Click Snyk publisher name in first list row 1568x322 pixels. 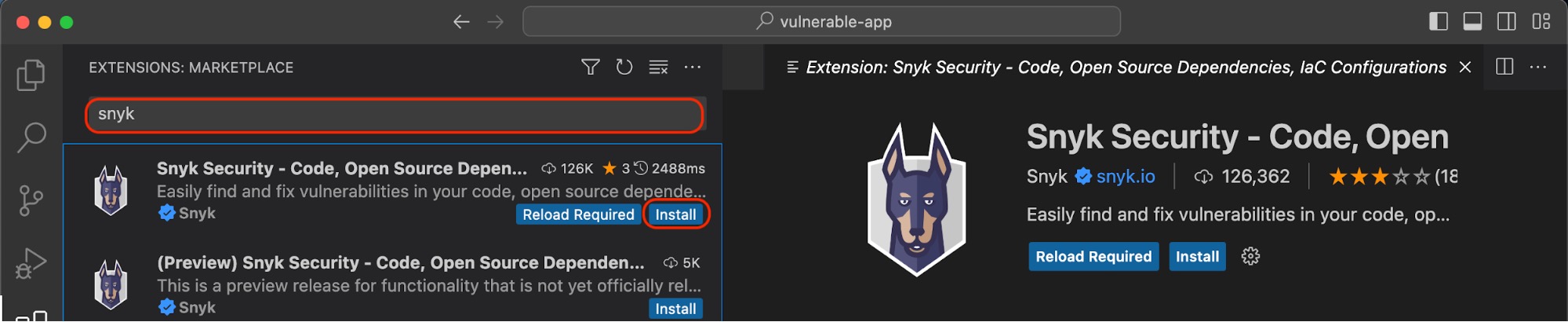point(197,213)
